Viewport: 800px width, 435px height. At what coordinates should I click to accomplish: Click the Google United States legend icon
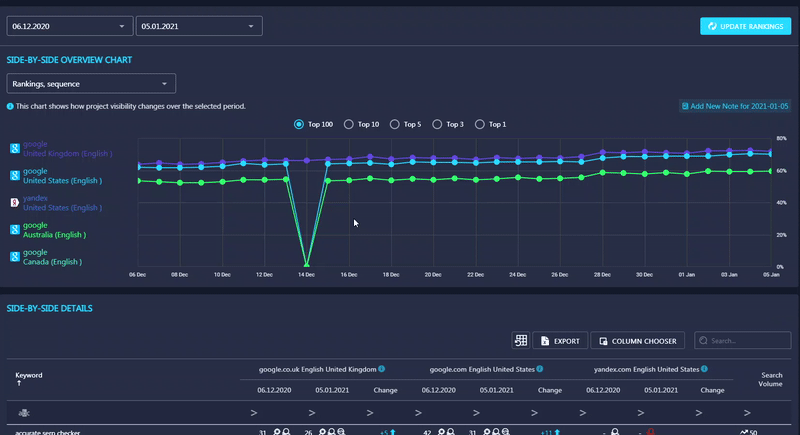(x=15, y=175)
